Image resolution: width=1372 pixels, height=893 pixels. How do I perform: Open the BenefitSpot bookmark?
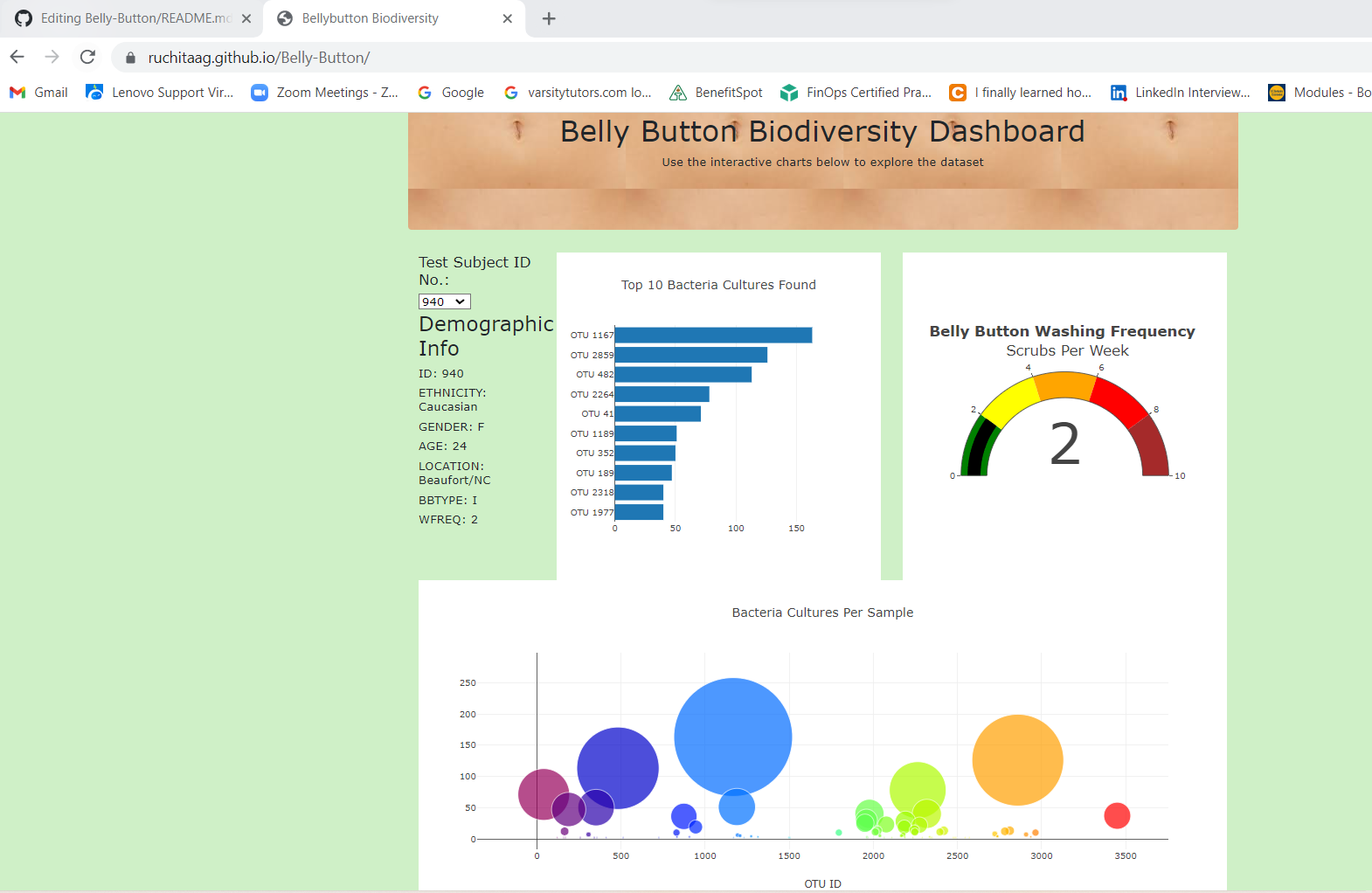(716, 93)
